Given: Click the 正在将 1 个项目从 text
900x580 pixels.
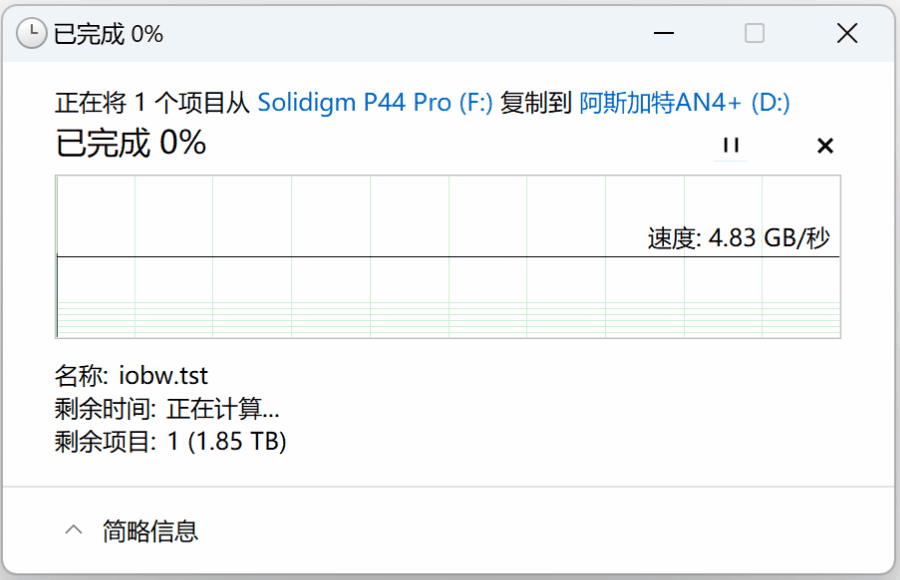Looking at the screenshot, I should pyautogui.click(x=152, y=103).
